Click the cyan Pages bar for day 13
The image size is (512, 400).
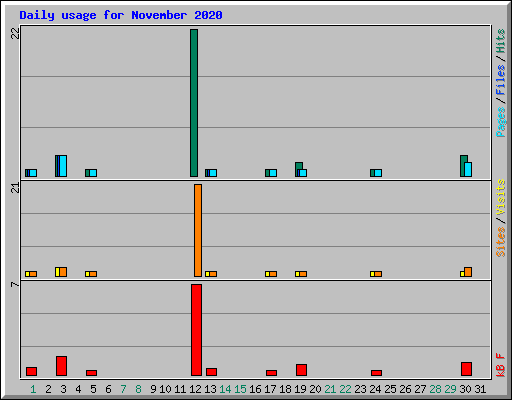tap(213, 173)
